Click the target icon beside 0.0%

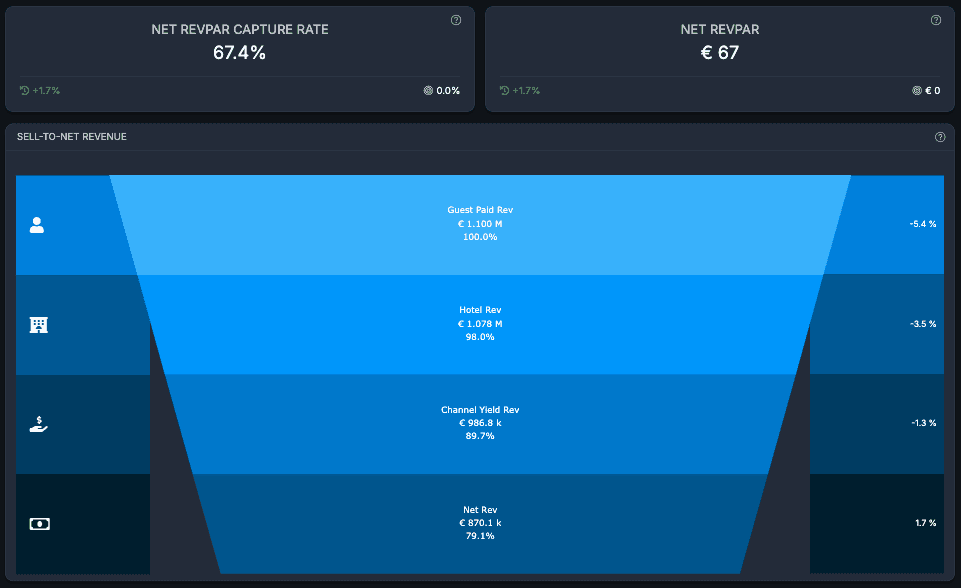coord(428,91)
